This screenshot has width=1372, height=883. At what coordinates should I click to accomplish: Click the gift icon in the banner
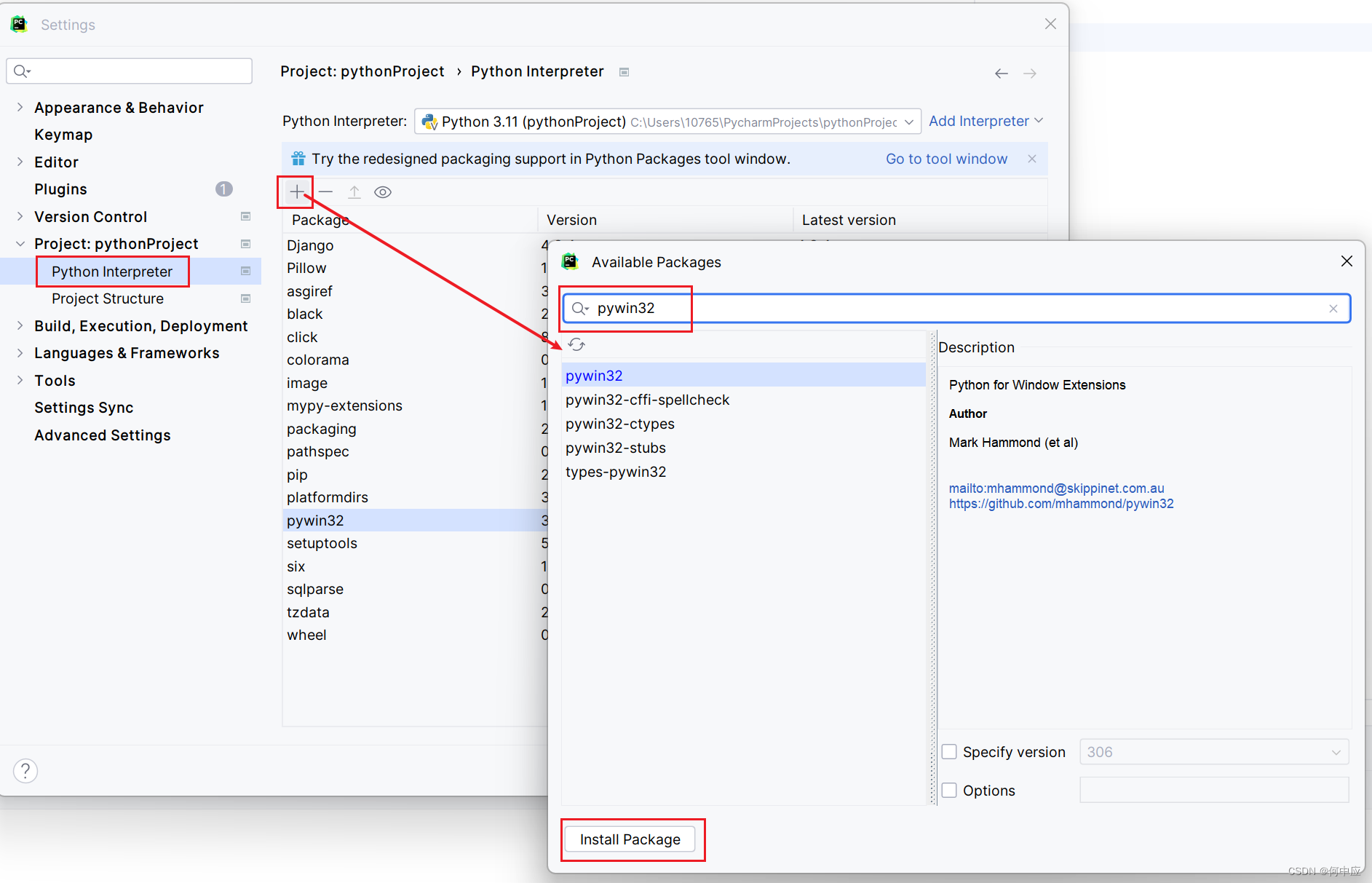298,159
